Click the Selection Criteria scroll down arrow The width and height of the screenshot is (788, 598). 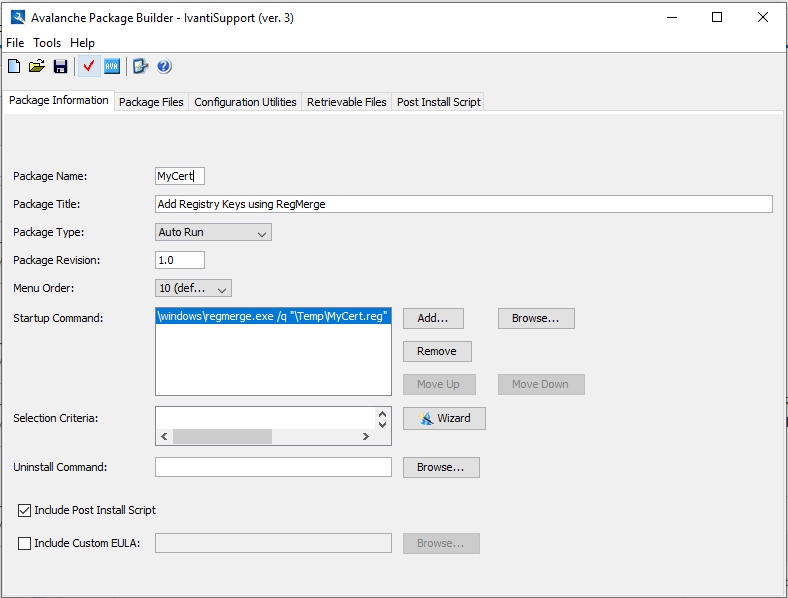(x=382, y=425)
